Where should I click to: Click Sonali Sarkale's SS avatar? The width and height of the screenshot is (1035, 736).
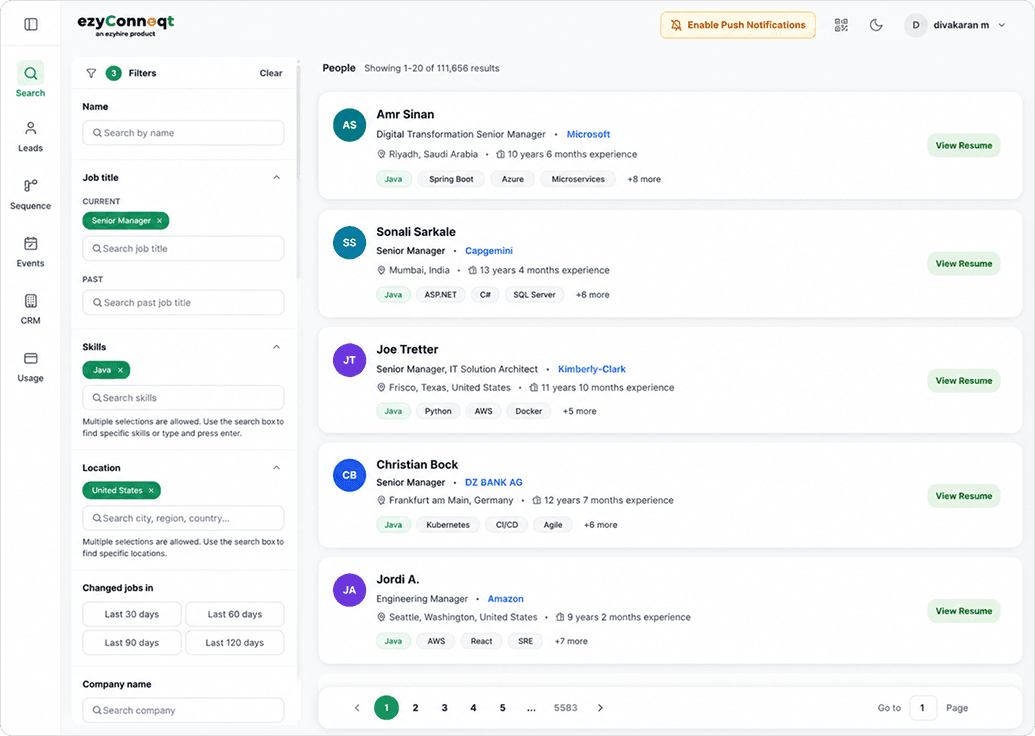349,242
